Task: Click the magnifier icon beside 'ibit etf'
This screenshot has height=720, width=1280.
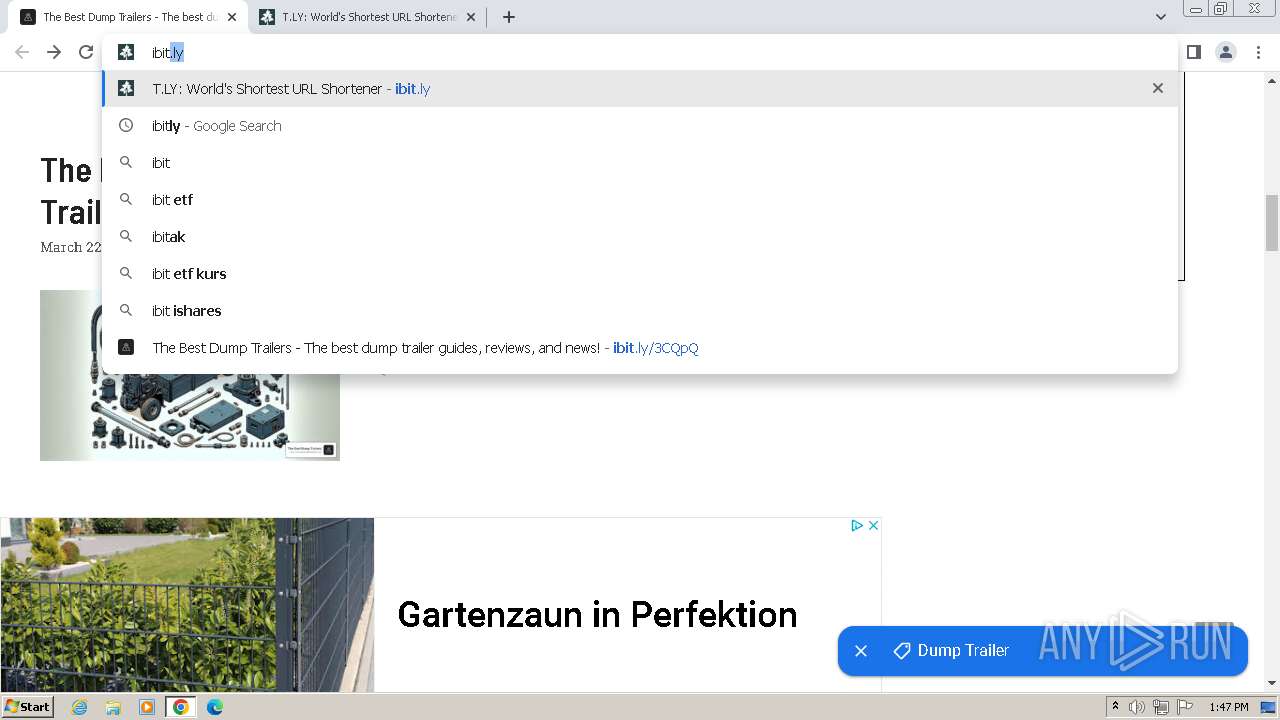Action: [126, 199]
